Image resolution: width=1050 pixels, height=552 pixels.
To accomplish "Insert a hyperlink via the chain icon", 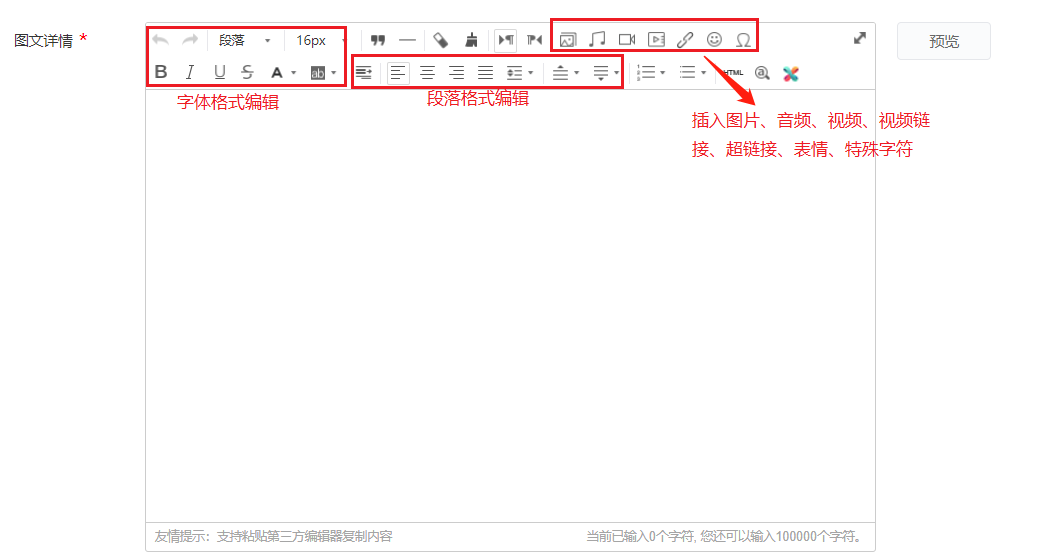I will coord(685,40).
